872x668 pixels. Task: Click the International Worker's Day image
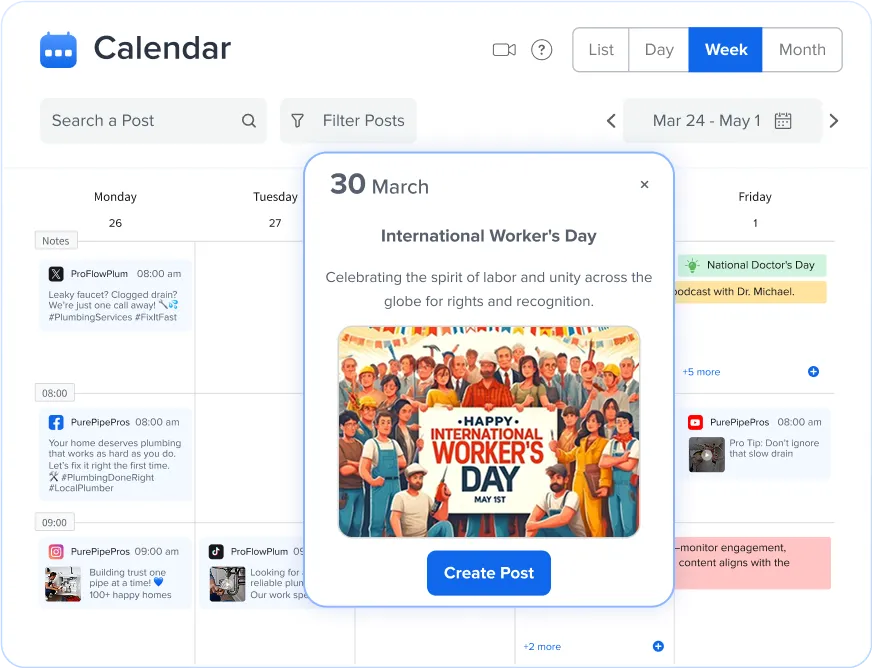click(x=488, y=431)
